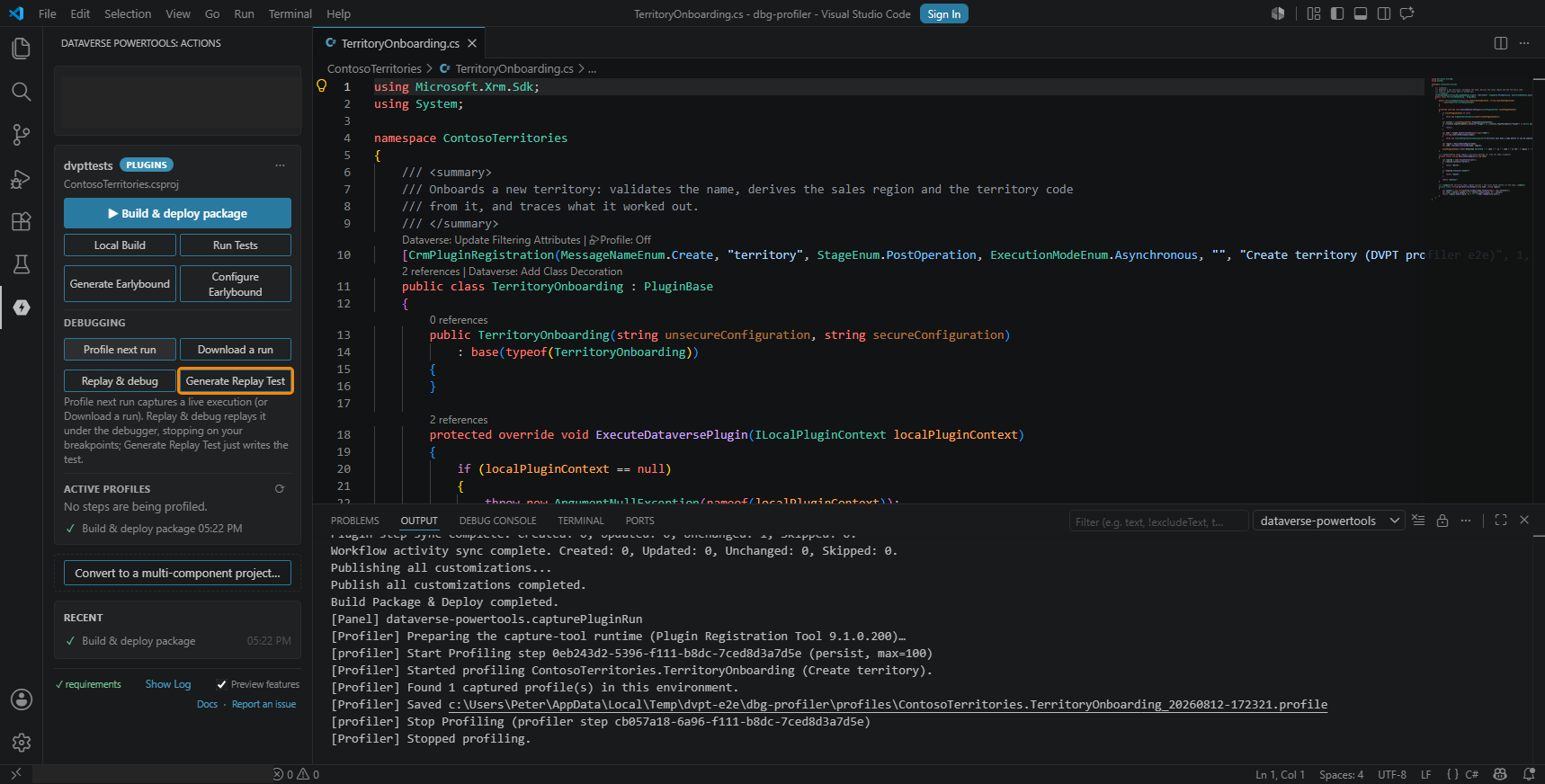This screenshot has height=784, width=1545.
Task: Open the editor's more actions menu
Action: click(1524, 43)
